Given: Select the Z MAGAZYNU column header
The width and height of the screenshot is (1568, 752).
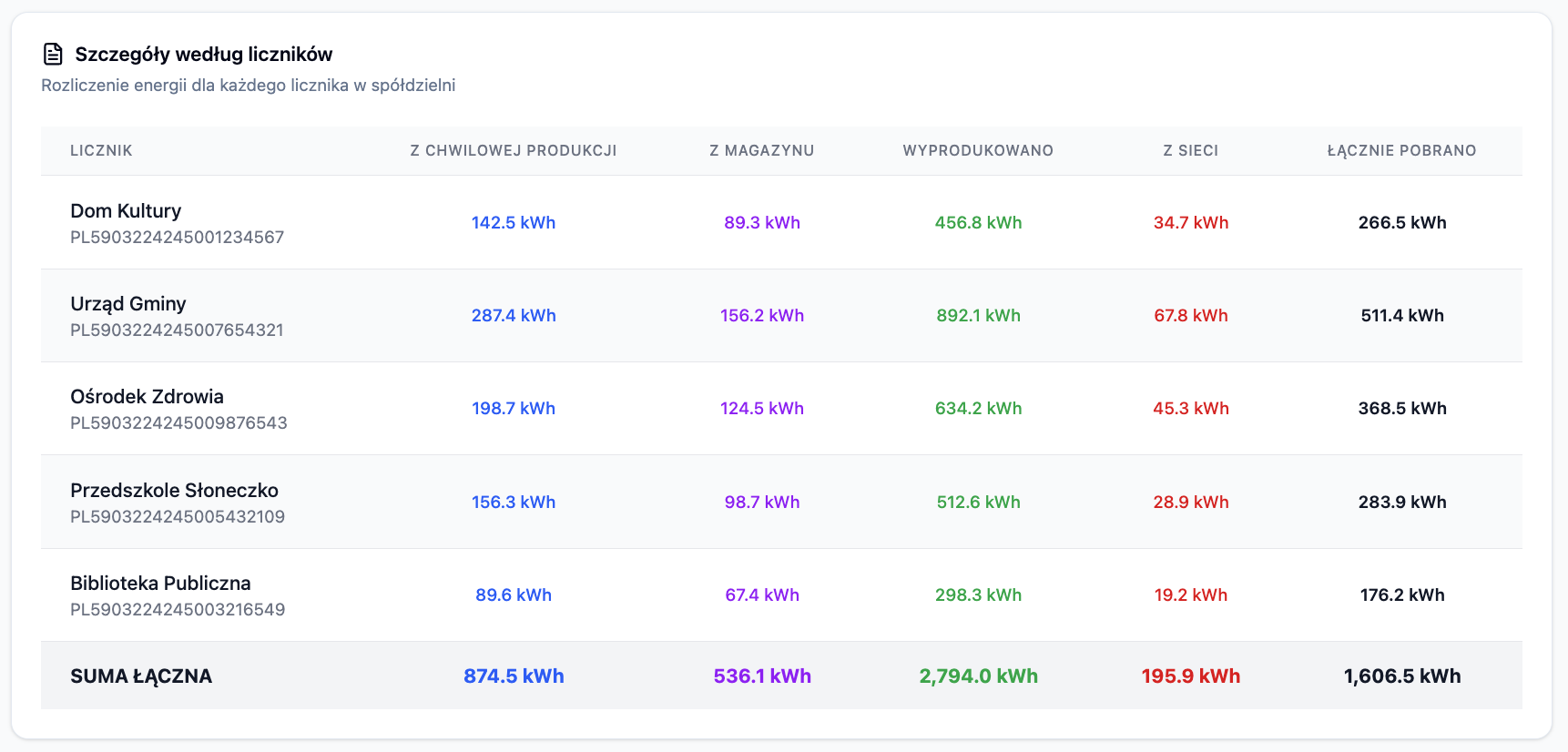Looking at the screenshot, I should (761, 151).
